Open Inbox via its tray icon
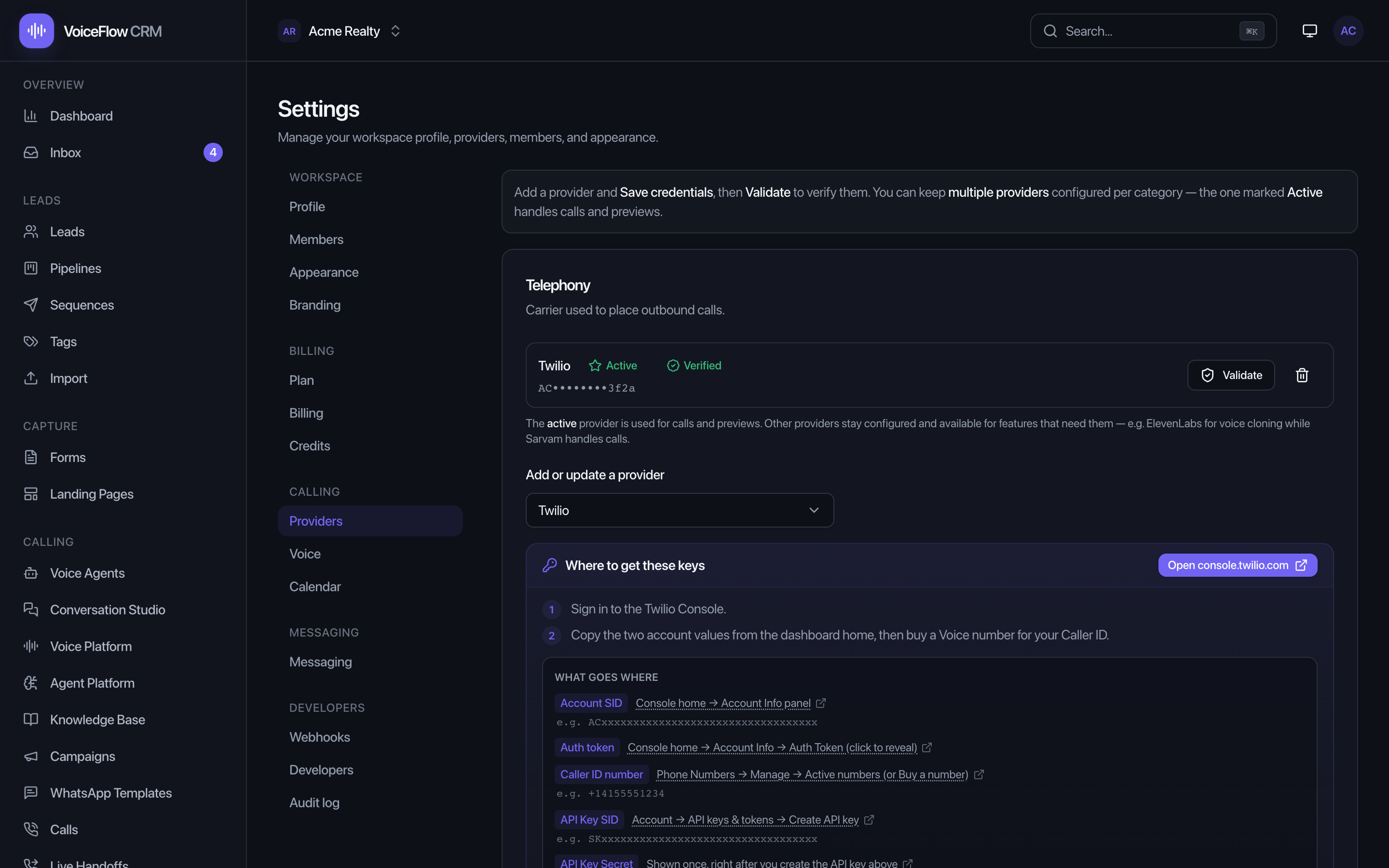The image size is (1389, 868). (31, 153)
